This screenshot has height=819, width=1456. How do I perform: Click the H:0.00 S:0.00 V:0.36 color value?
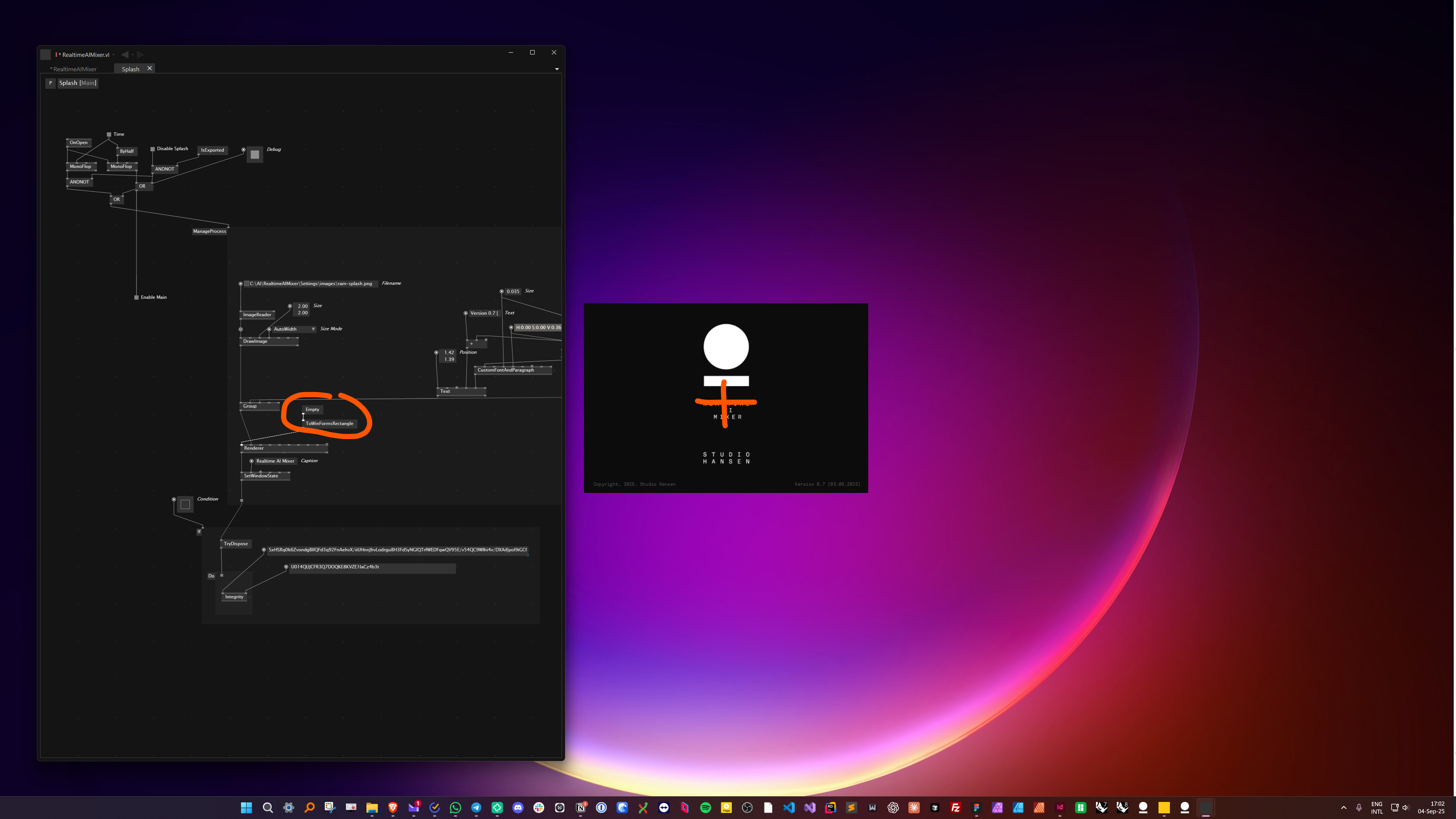(538, 327)
